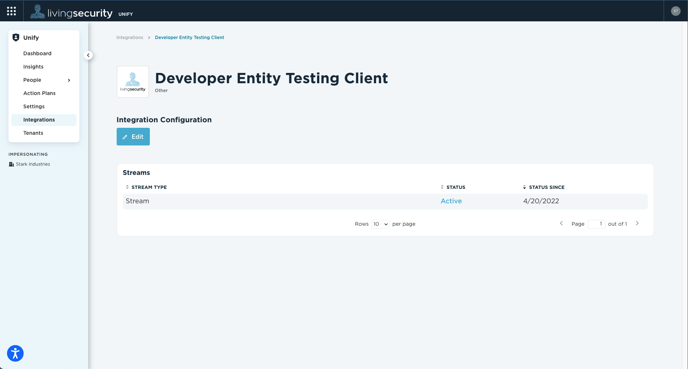Go to previous page arrow
The image size is (688, 369).
point(561,223)
